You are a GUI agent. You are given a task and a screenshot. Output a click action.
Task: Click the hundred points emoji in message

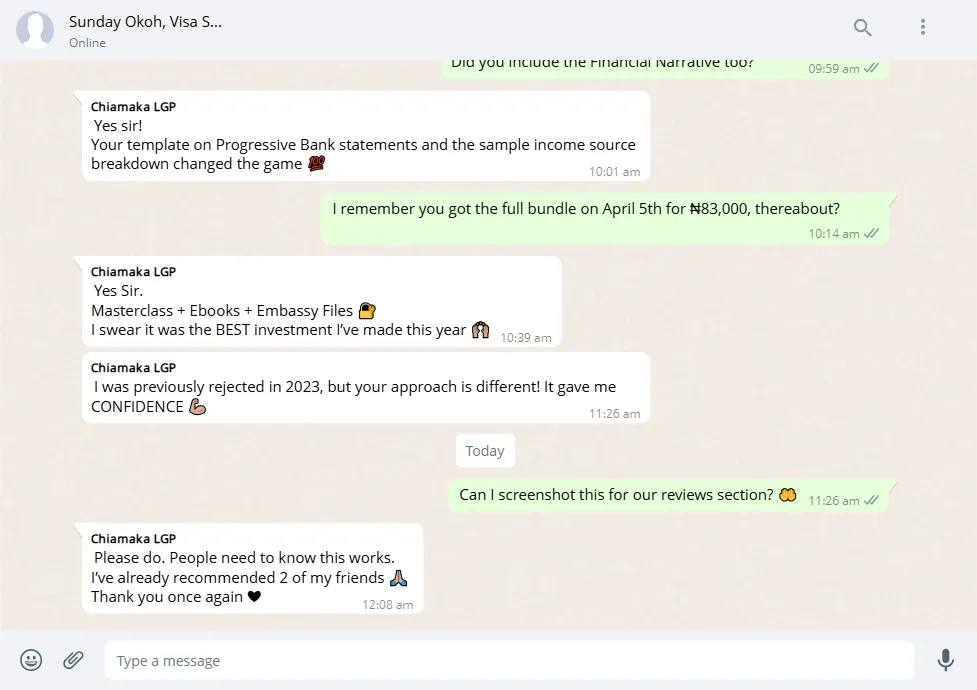coord(317,163)
